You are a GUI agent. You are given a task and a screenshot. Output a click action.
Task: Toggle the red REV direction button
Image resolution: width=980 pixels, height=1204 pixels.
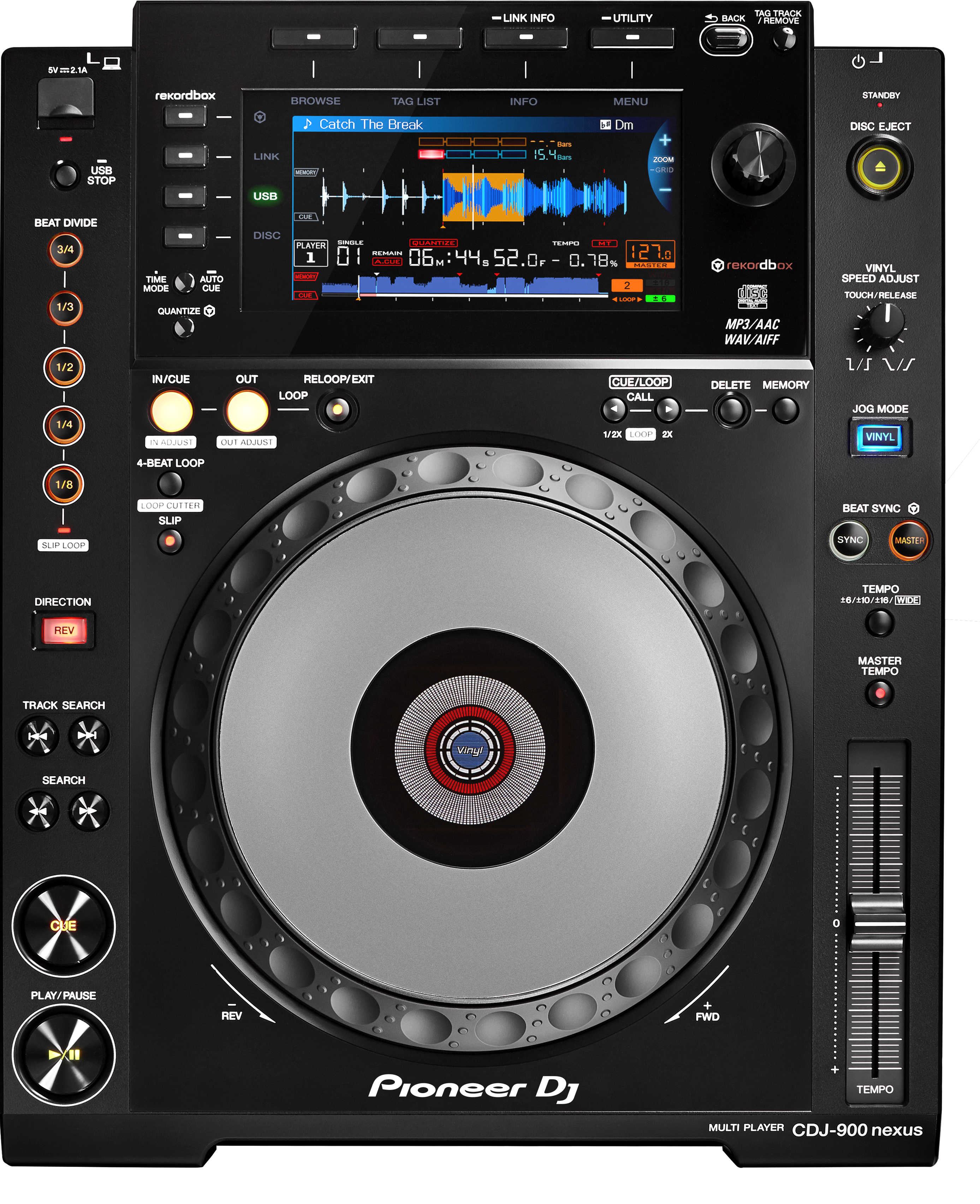coord(64,630)
